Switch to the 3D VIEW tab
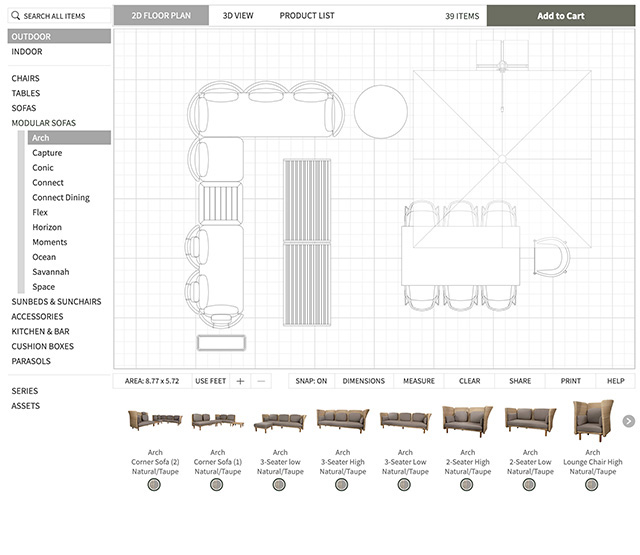The height and width of the screenshot is (555, 640). coord(238,16)
